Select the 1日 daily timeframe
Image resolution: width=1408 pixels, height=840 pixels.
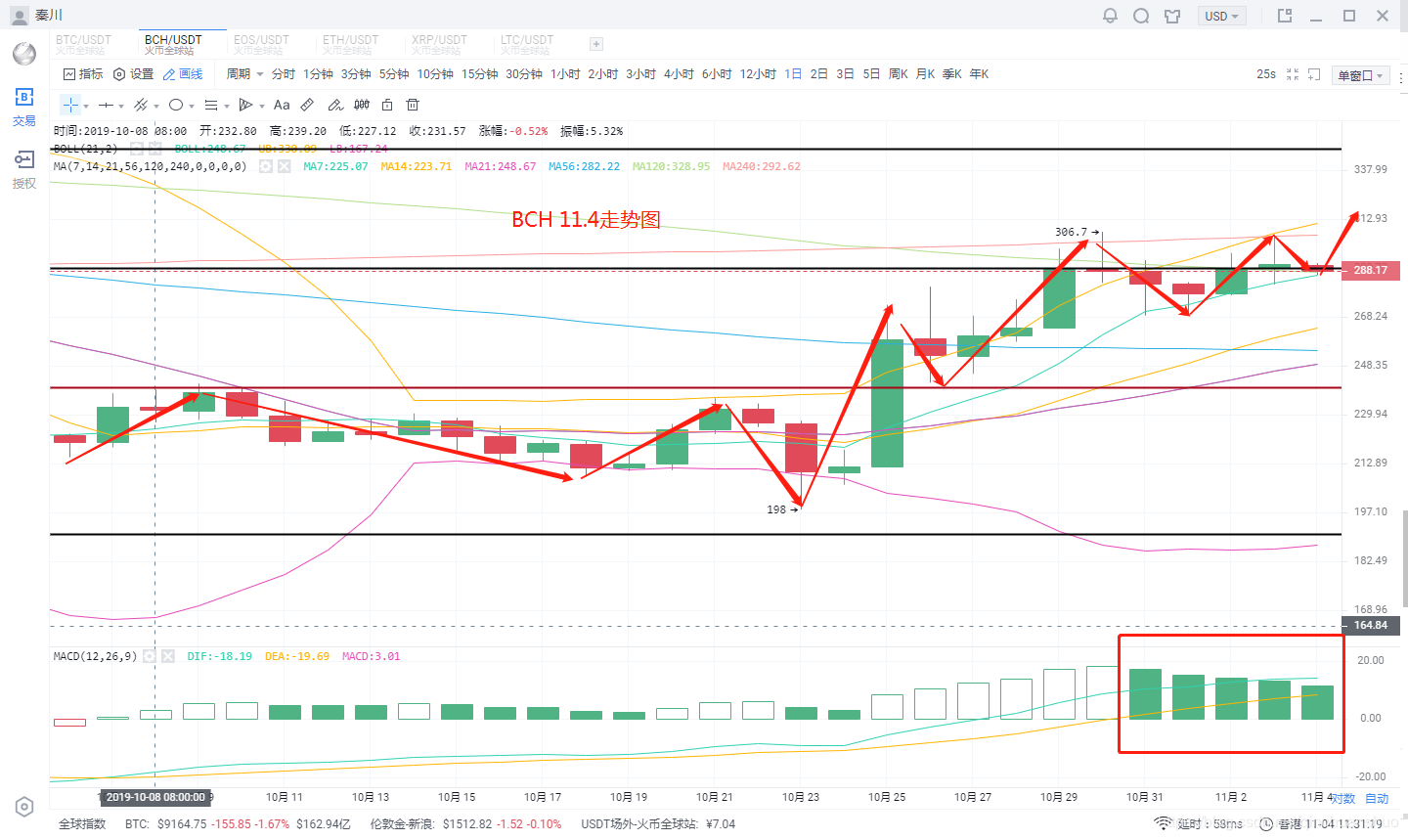793,74
